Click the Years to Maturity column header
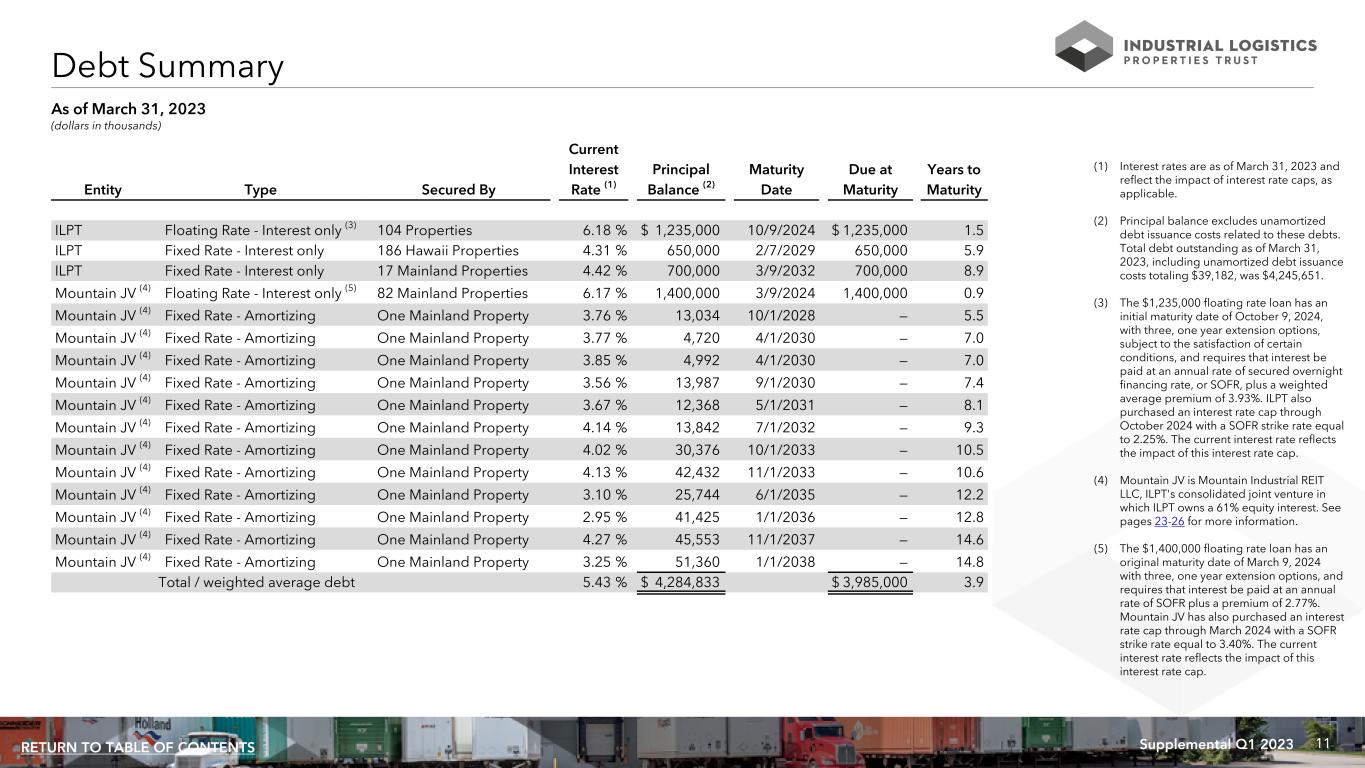The height and width of the screenshot is (768, 1365). coord(953,180)
